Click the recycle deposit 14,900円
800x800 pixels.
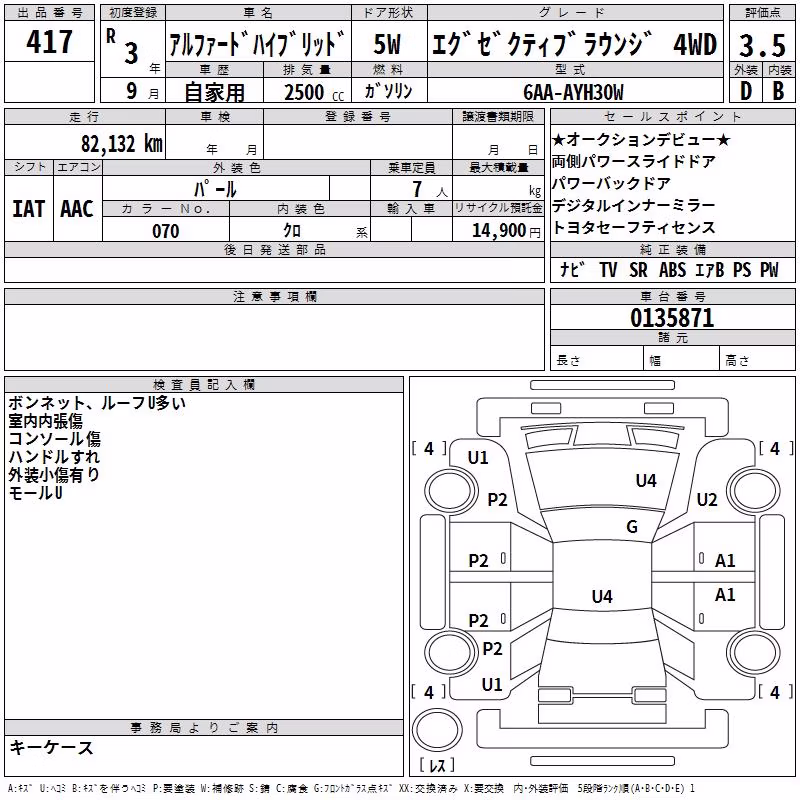[506, 231]
